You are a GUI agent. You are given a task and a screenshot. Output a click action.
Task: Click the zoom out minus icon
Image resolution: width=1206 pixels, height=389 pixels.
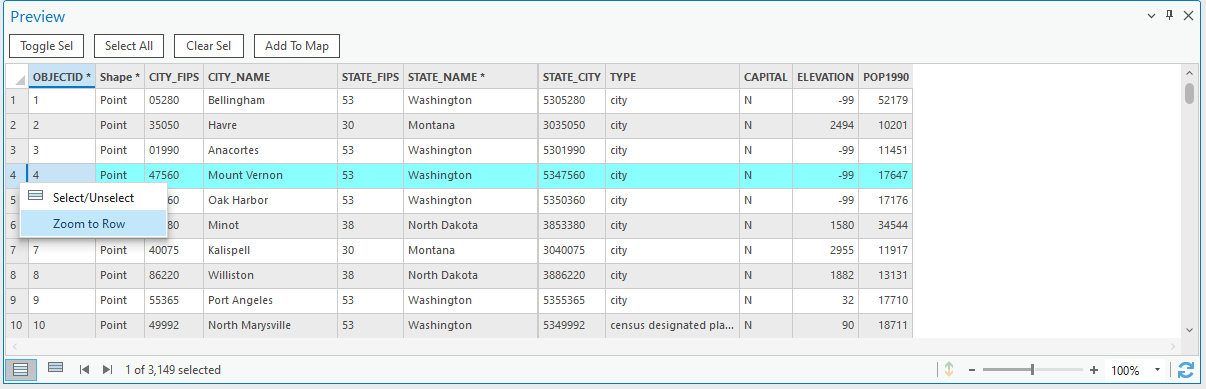(970, 370)
